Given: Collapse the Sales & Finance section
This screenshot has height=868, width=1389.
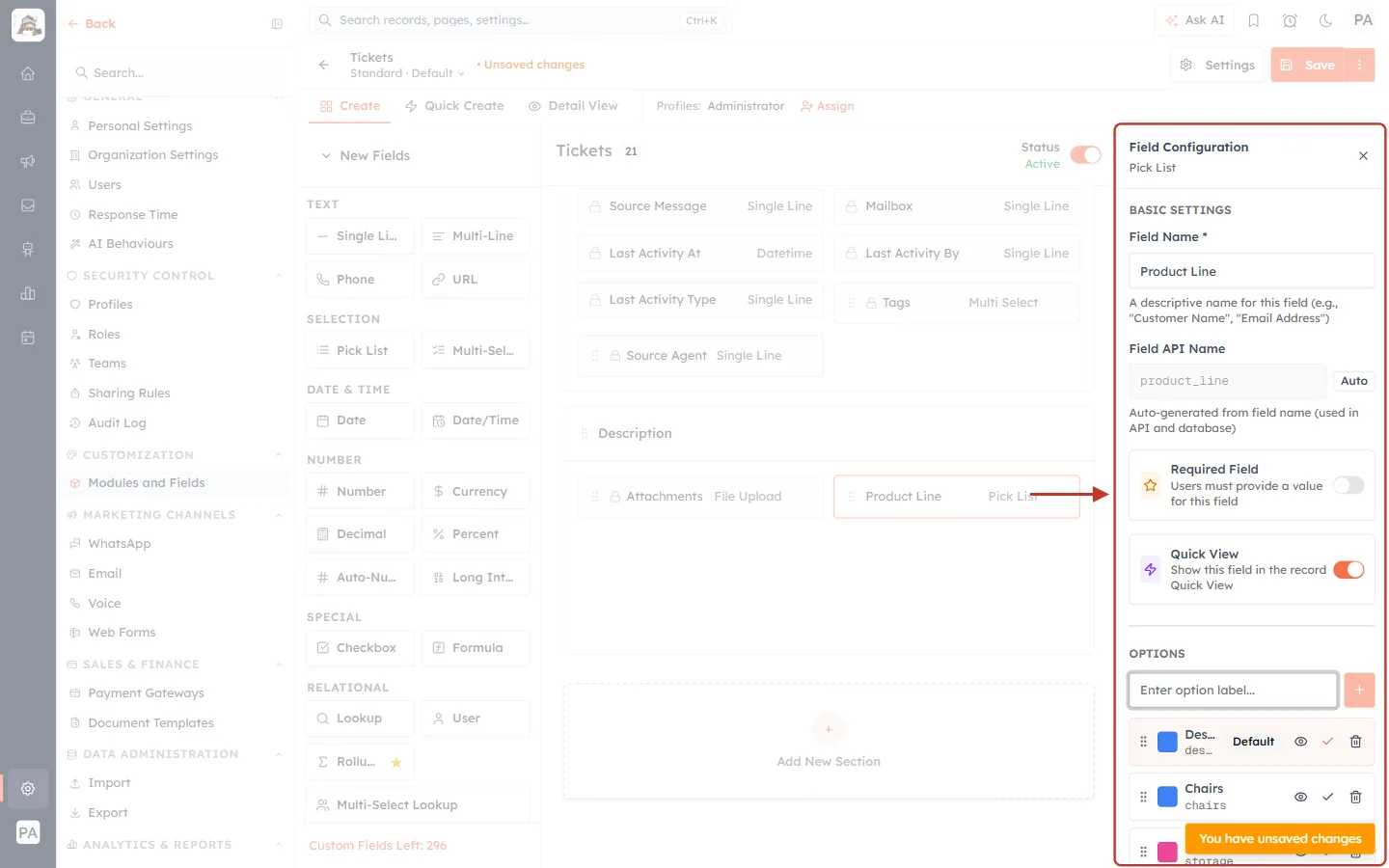Looking at the screenshot, I should [x=279, y=665].
